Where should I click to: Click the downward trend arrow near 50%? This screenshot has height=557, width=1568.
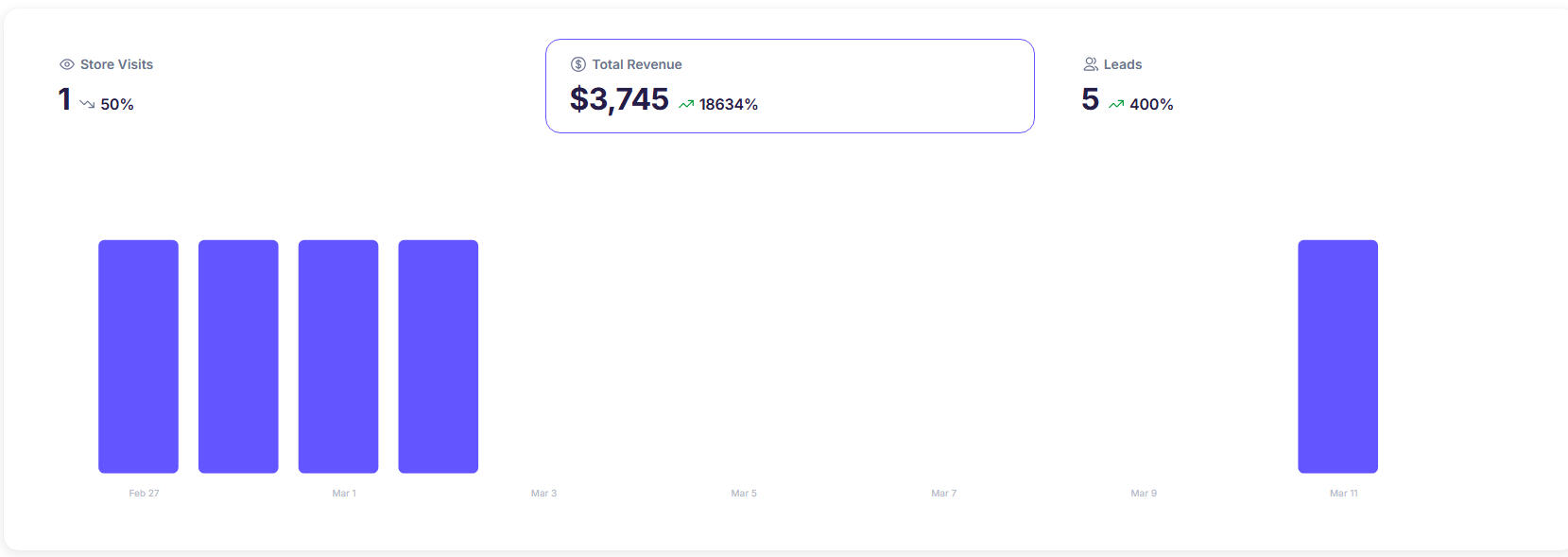pyautogui.click(x=87, y=104)
